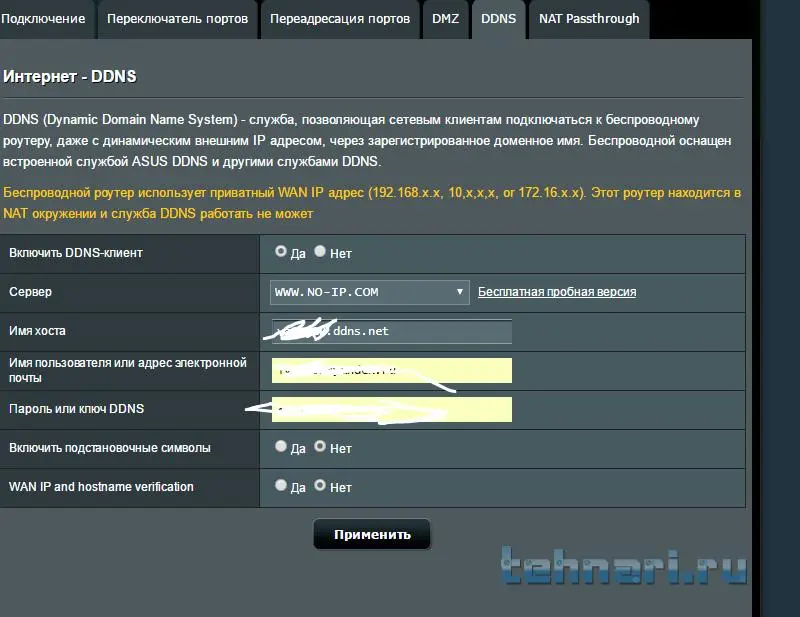Select Нет for Включить подстановочные символы

[320, 446]
